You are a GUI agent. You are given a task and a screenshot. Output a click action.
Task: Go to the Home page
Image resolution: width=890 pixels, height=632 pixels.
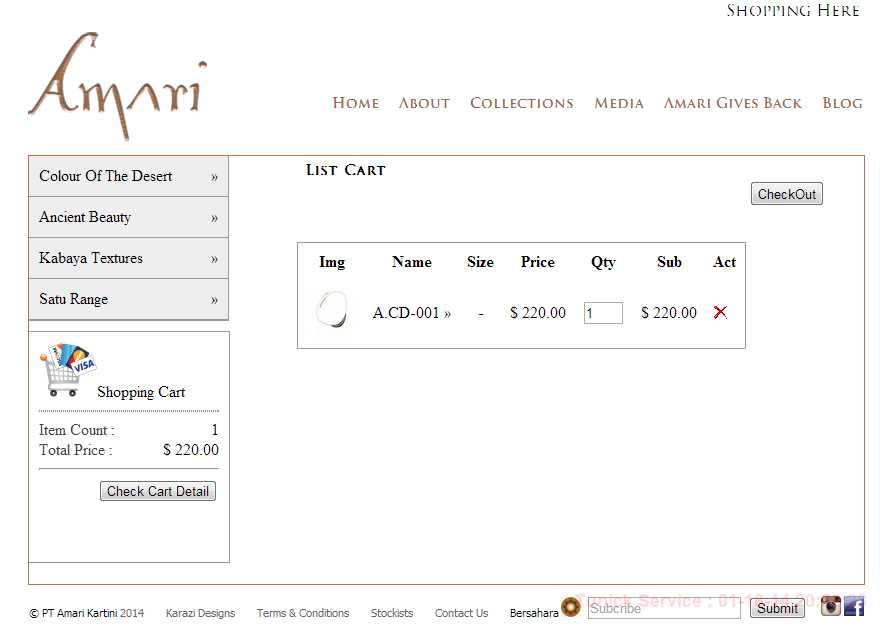pos(356,103)
